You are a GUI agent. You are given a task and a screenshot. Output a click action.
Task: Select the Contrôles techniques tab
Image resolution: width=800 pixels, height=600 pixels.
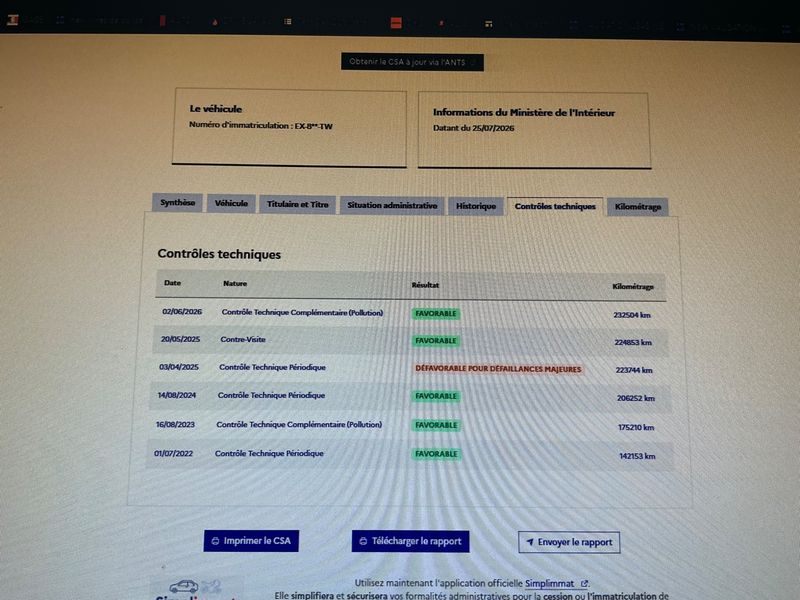(x=555, y=207)
